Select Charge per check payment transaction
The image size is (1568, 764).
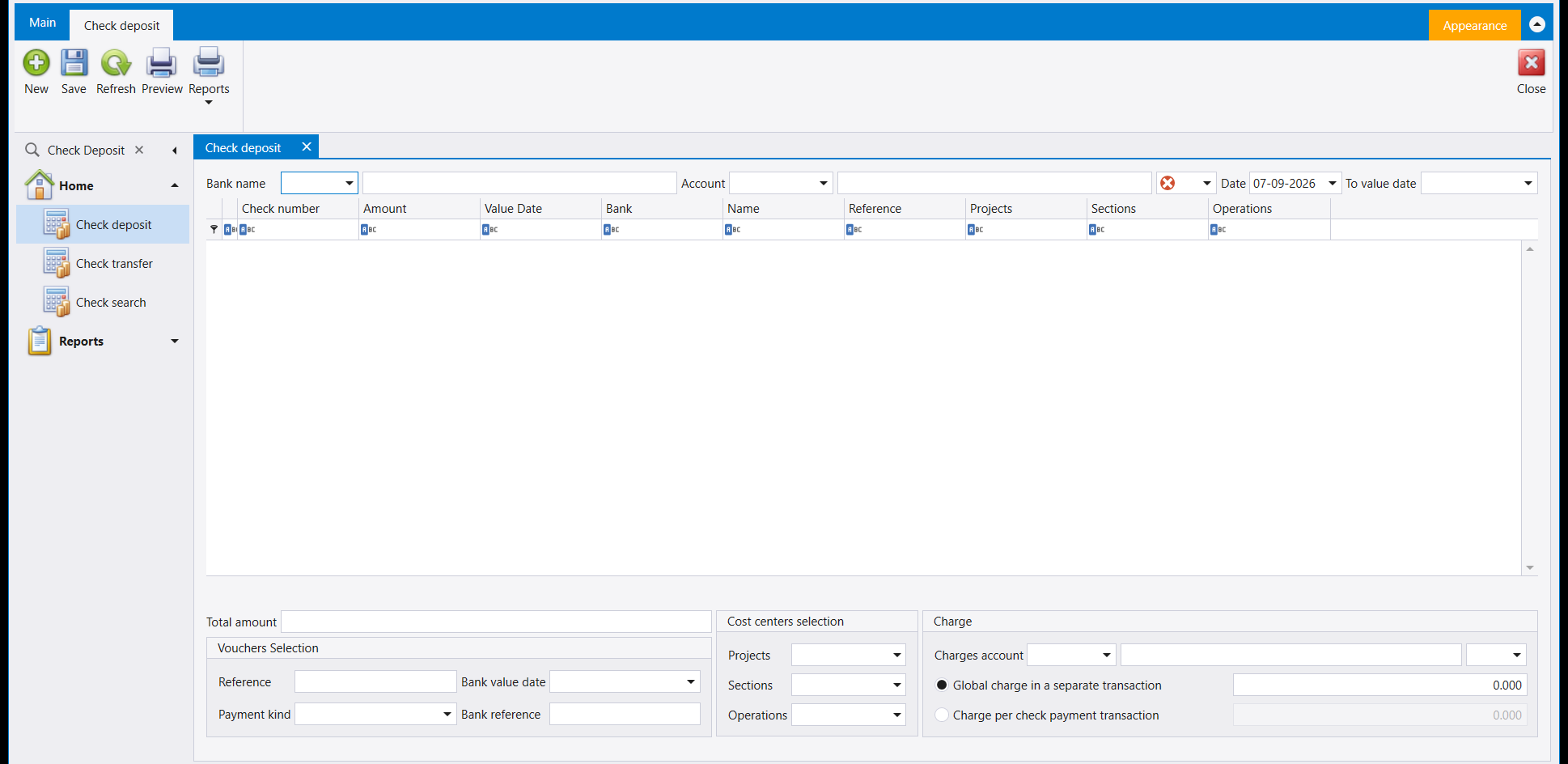tap(942, 715)
